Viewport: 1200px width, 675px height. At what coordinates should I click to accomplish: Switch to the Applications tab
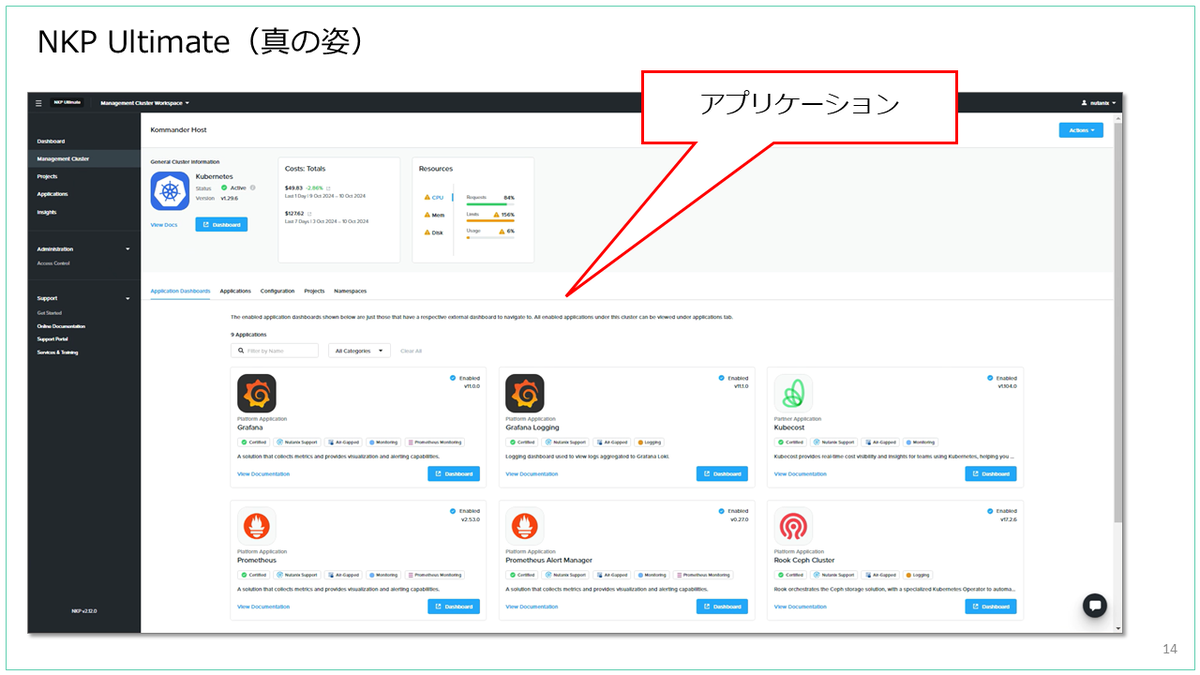click(235, 291)
